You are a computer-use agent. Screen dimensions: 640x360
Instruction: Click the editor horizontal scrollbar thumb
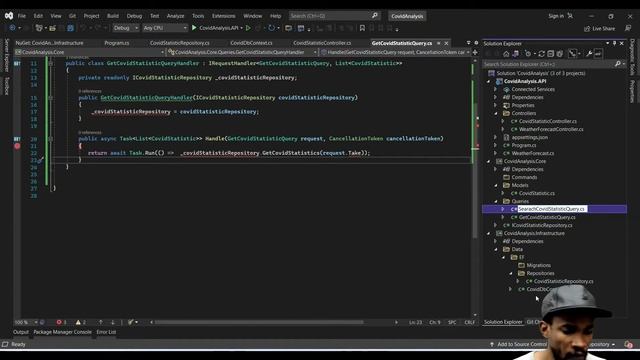pos(259,322)
